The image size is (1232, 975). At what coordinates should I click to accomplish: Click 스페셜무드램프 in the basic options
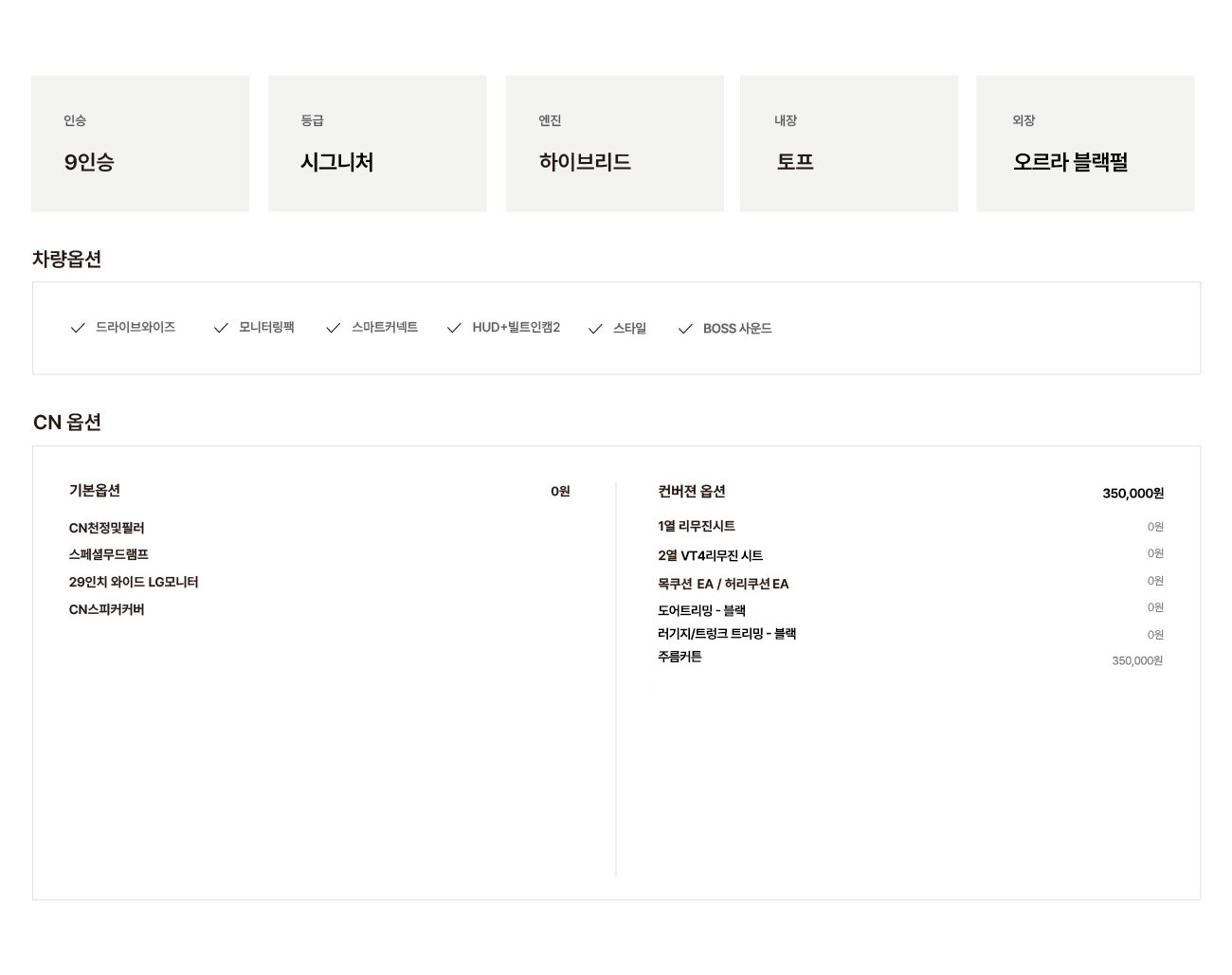pyautogui.click(x=109, y=554)
